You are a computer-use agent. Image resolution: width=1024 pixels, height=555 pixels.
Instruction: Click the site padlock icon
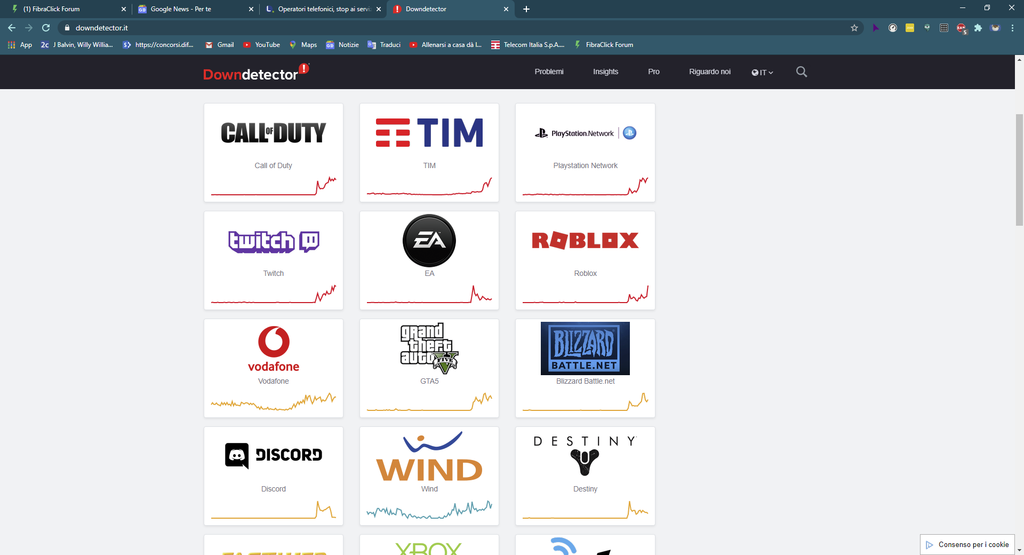(x=67, y=28)
